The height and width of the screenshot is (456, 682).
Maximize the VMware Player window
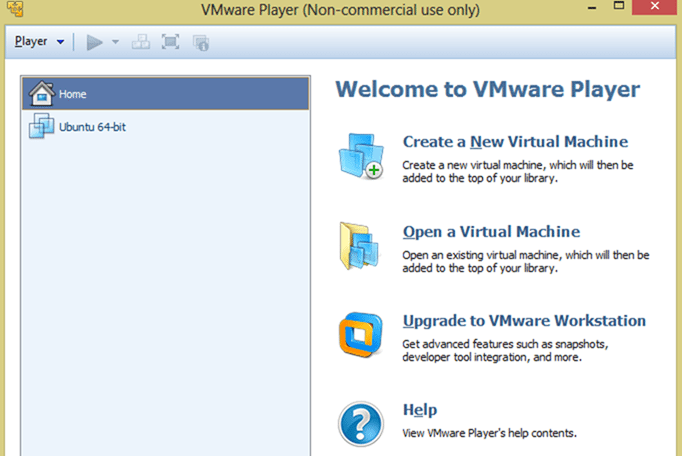[619, 7]
